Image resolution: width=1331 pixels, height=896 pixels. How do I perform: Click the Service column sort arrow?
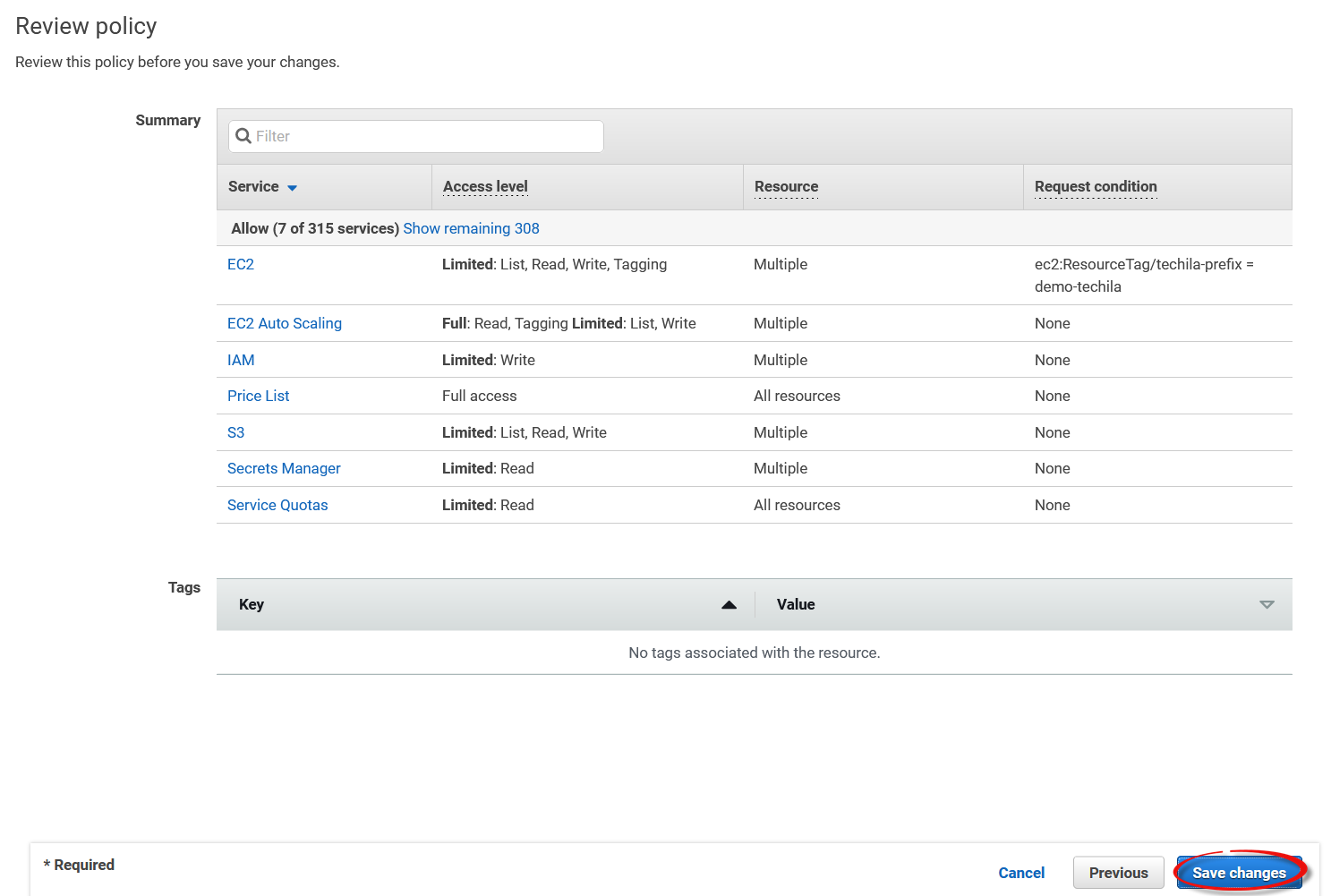pos(292,188)
